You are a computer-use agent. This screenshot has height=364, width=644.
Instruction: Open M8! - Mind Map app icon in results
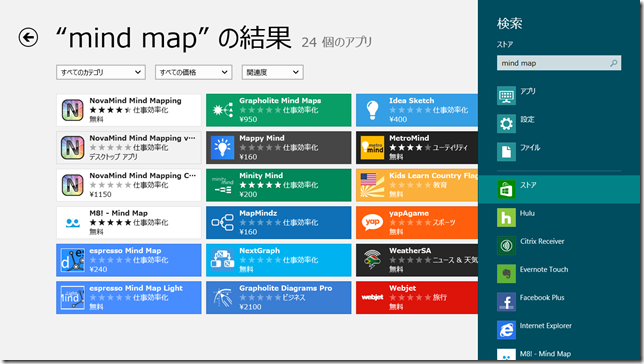[73, 223]
